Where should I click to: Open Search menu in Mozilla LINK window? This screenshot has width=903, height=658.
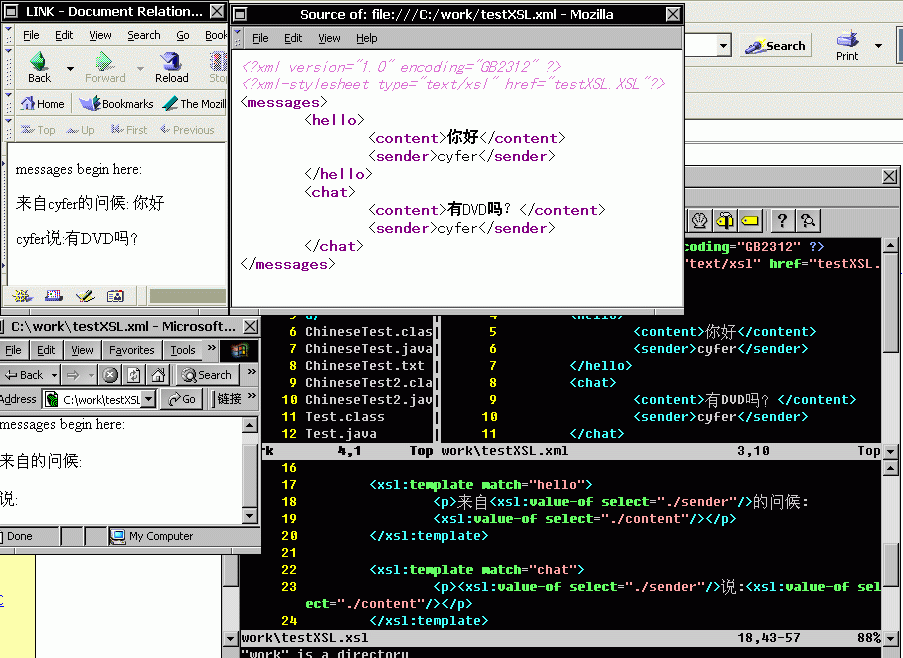pyautogui.click(x=143, y=35)
